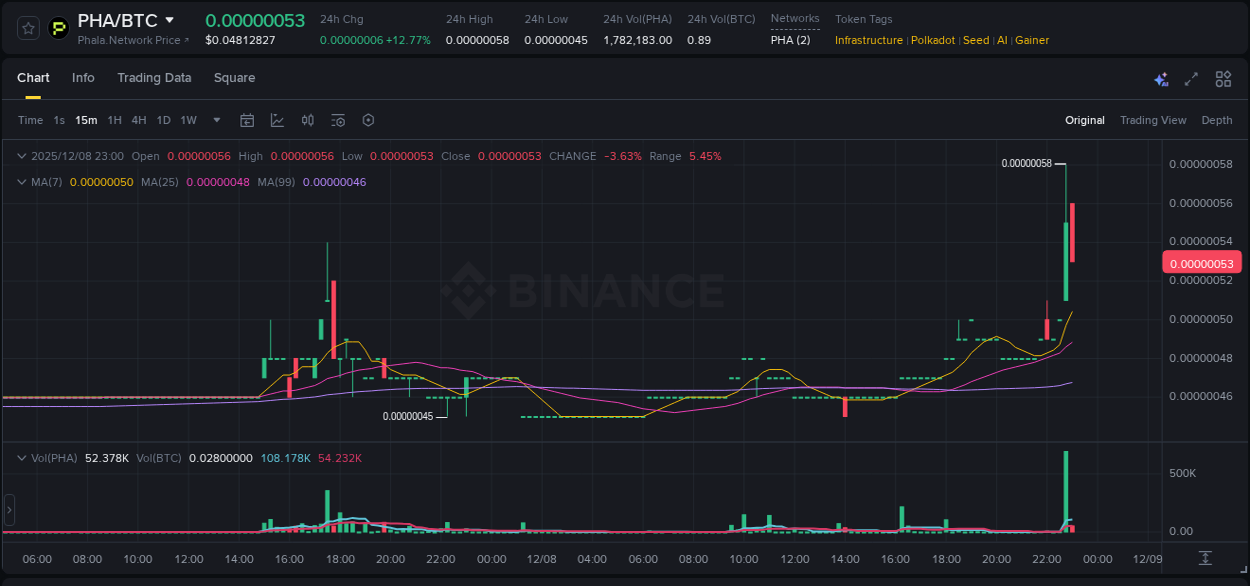This screenshot has width=1250, height=586.
Task: Open the widgets grid icon
Action: pyautogui.click(x=1222, y=78)
